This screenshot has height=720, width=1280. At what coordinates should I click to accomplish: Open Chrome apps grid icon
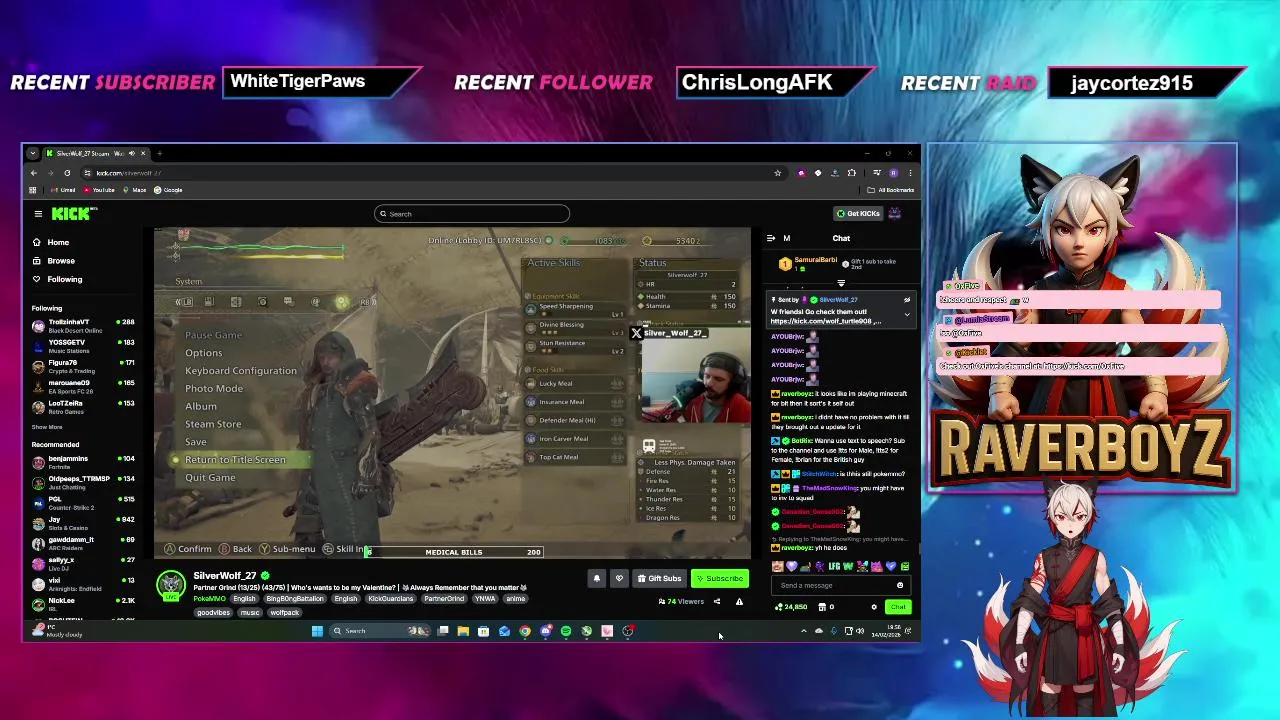point(33,190)
